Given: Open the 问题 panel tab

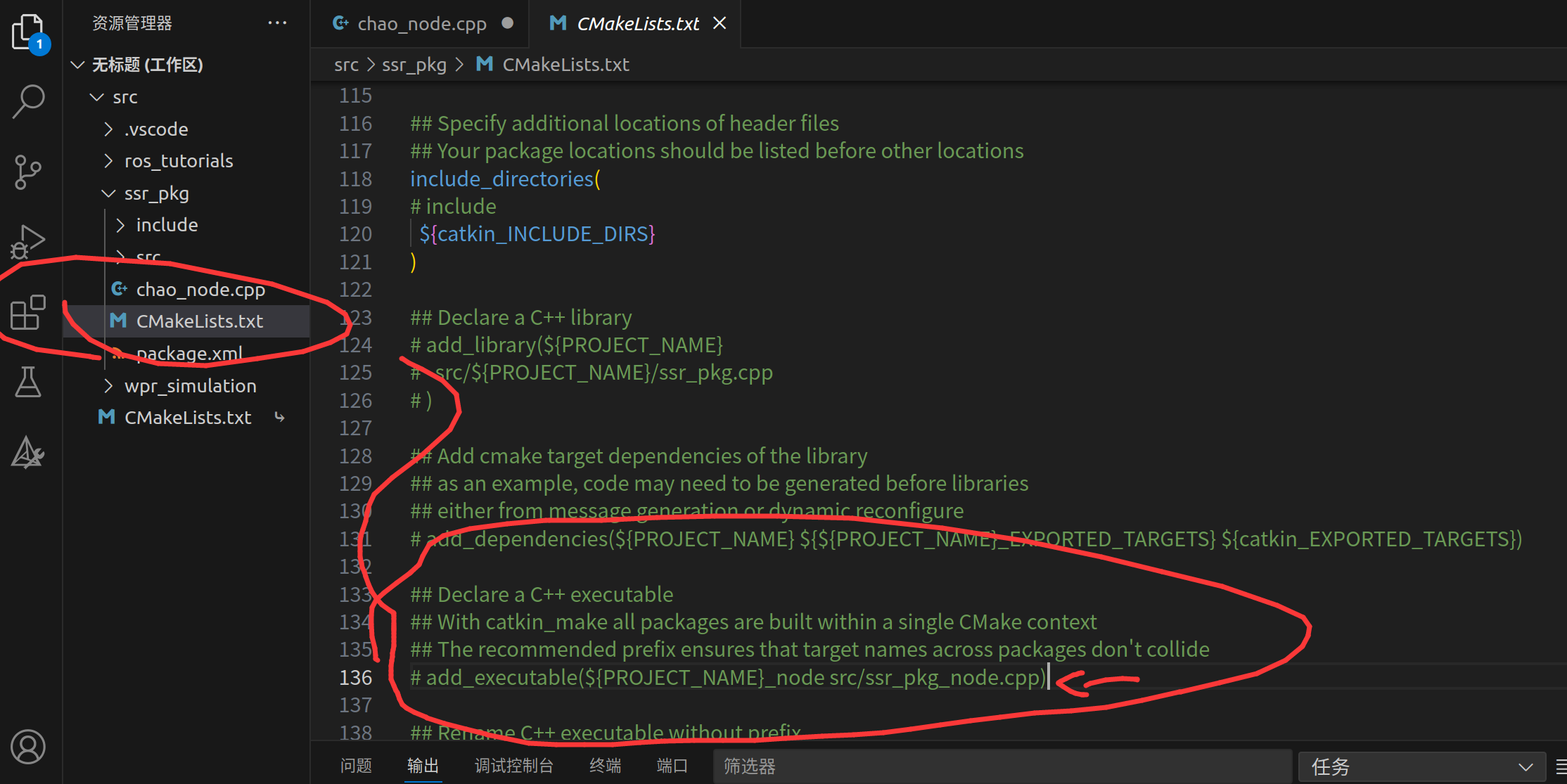Looking at the screenshot, I should (356, 766).
